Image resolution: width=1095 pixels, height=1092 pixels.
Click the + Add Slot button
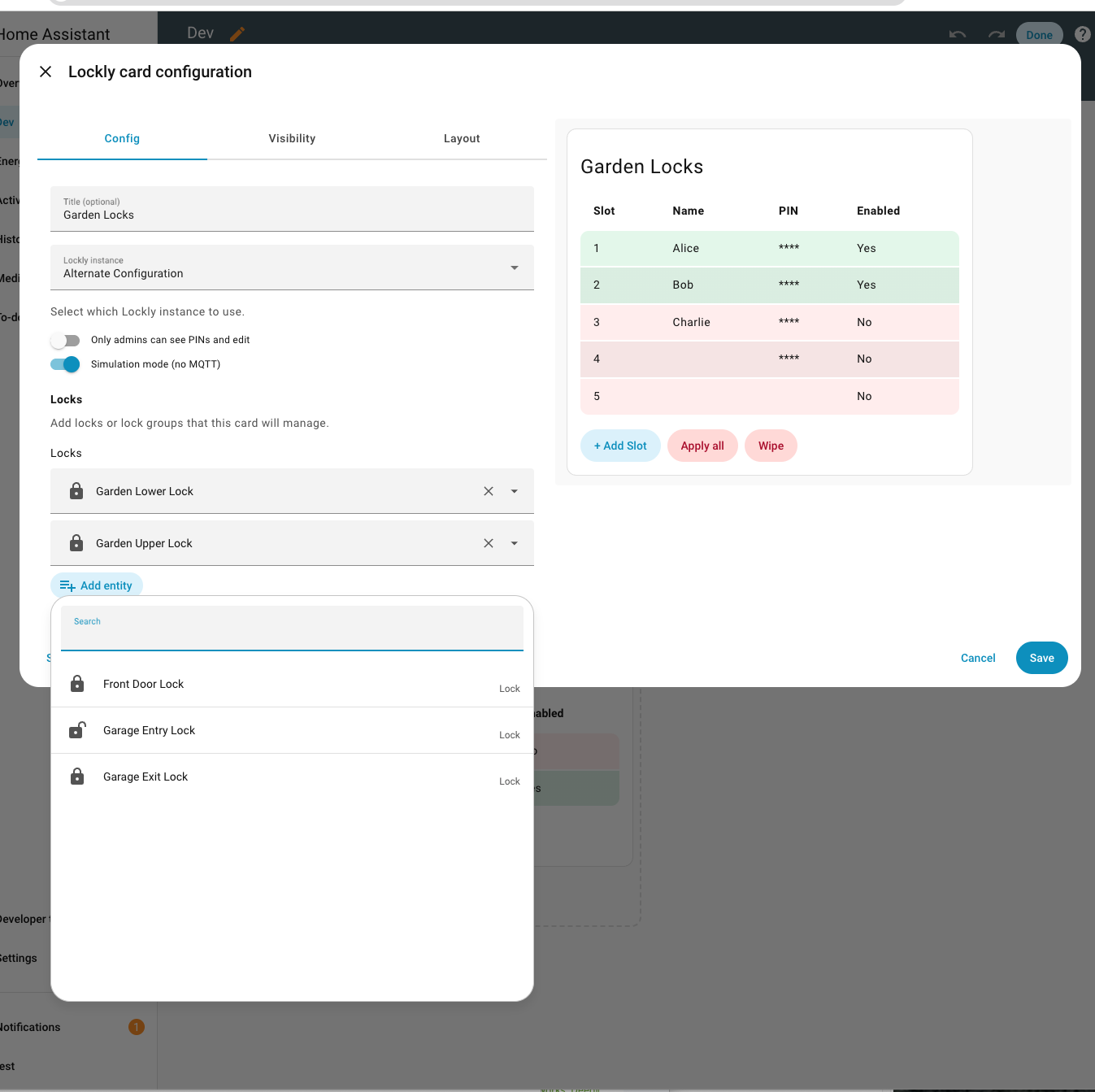[620, 446]
